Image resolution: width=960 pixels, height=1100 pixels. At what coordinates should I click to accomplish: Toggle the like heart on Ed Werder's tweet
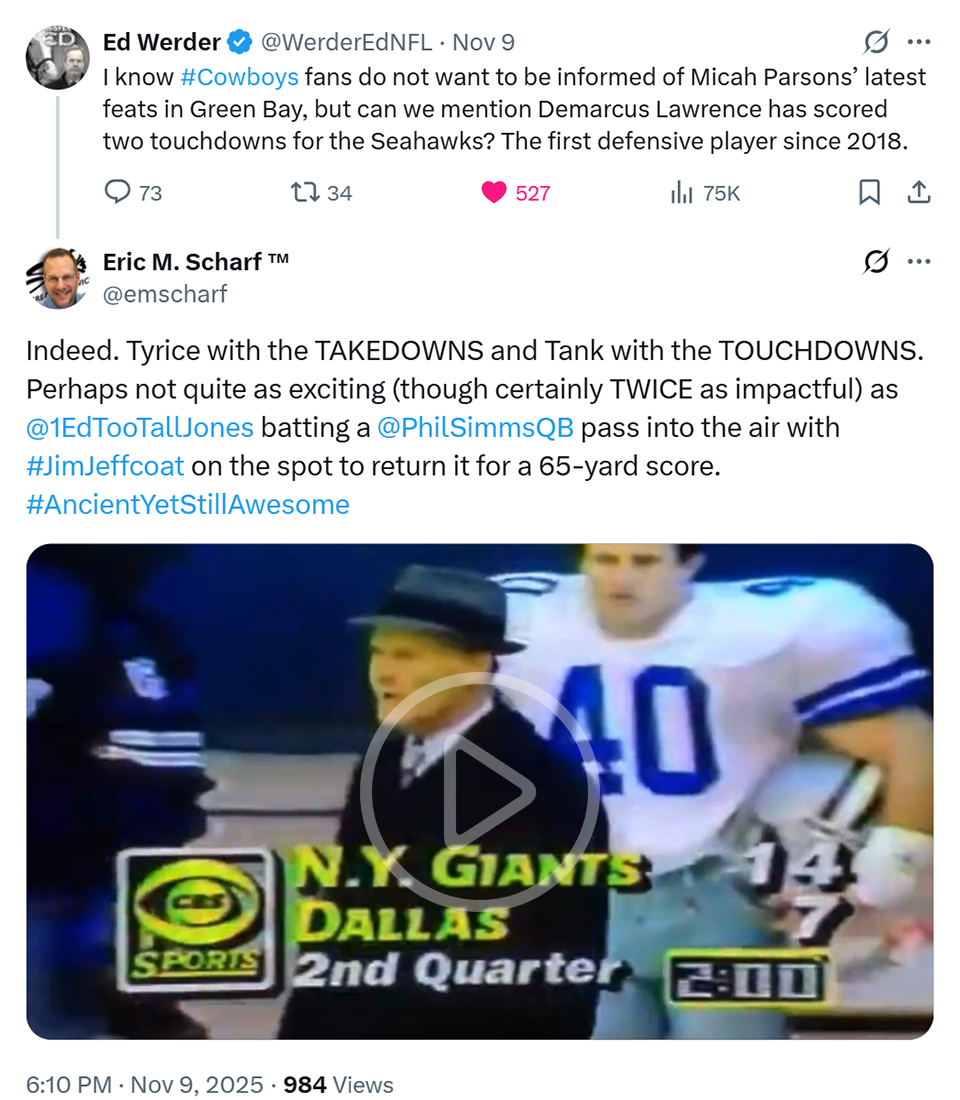494,192
